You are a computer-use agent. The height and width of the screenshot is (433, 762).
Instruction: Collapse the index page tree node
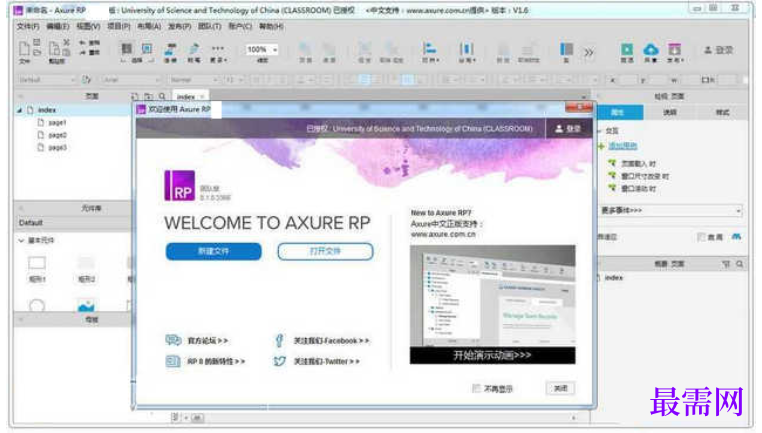19,110
